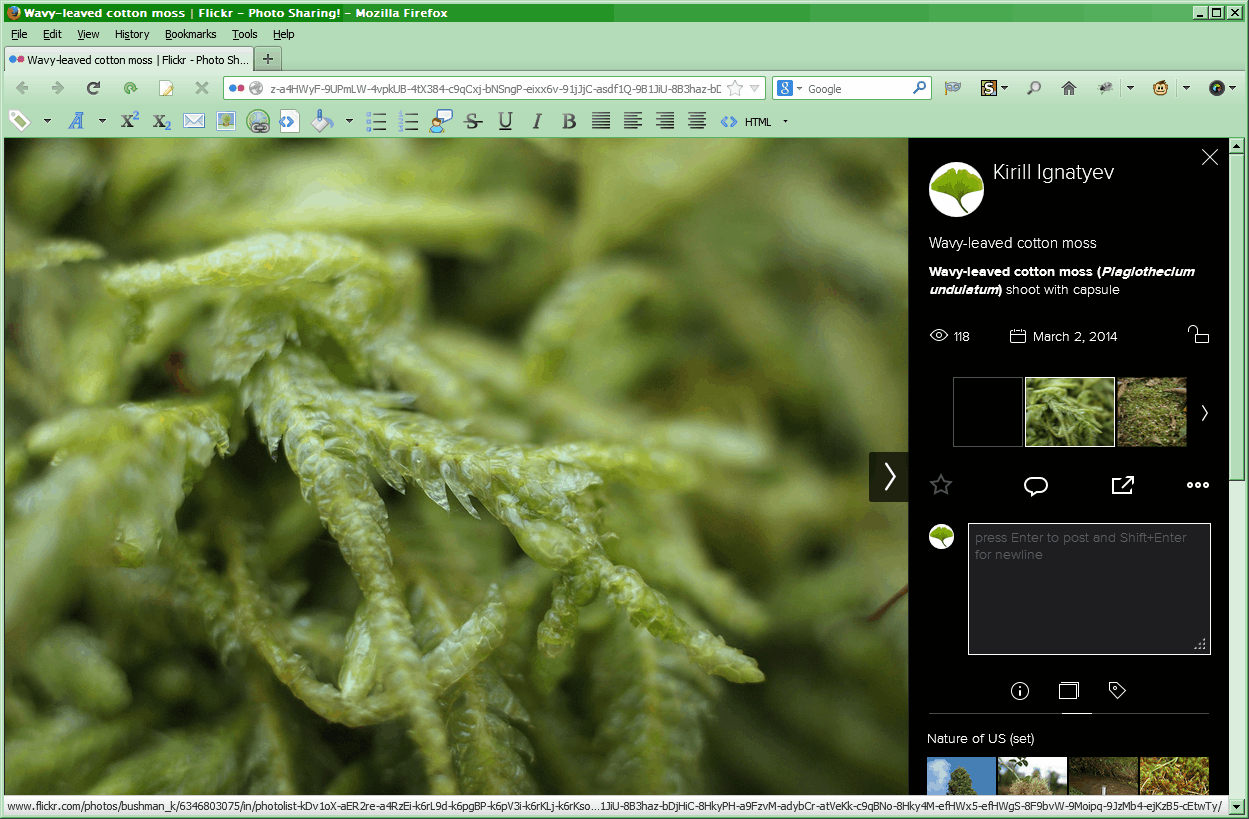
Task: Open the tag dropdown arrow in toolbar
Action: coord(47,121)
